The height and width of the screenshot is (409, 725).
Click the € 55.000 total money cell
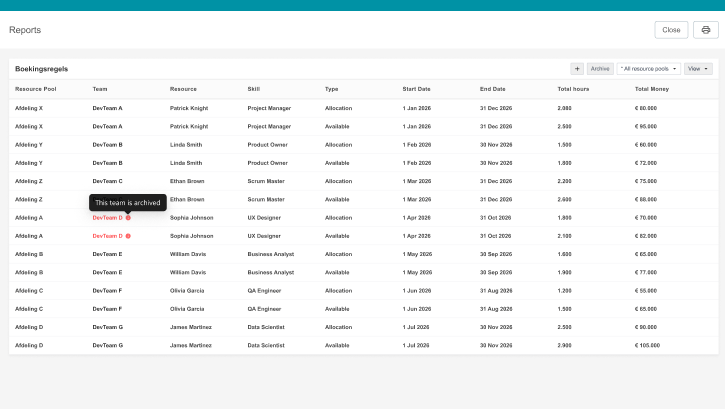click(645, 291)
